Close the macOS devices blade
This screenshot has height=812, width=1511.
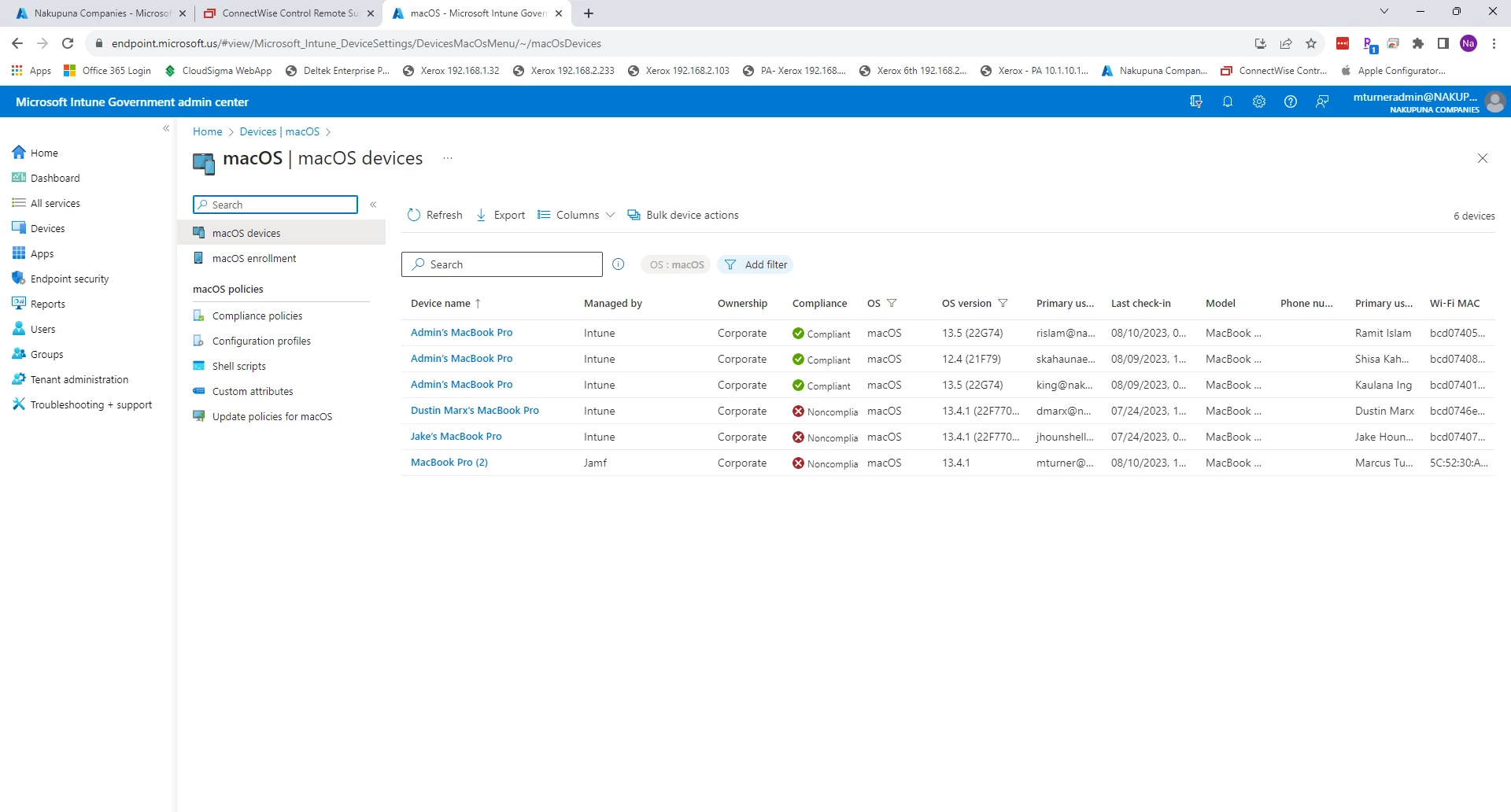coord(1483,158)
